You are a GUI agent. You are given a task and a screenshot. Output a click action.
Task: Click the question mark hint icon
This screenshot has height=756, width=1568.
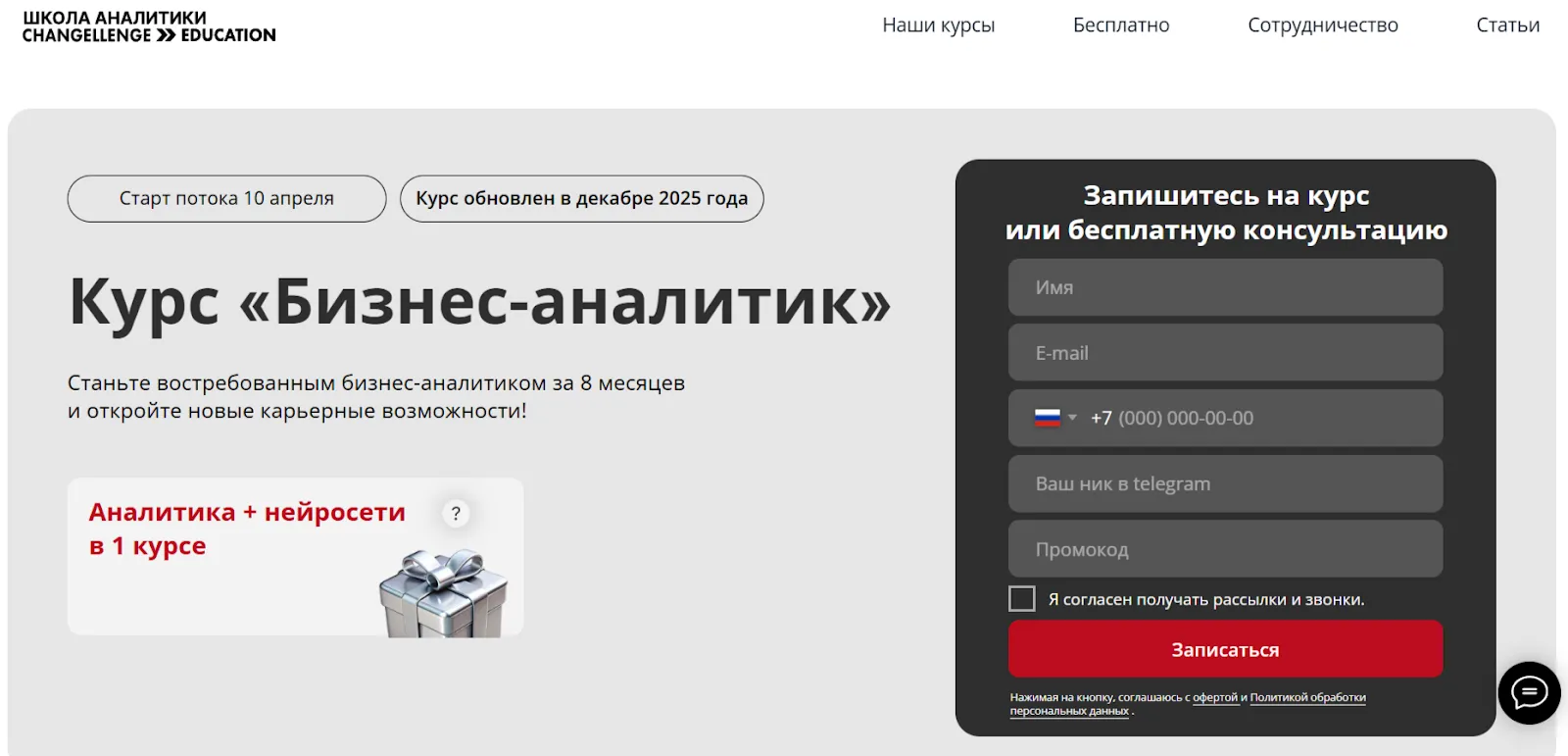tap(456, 513)
